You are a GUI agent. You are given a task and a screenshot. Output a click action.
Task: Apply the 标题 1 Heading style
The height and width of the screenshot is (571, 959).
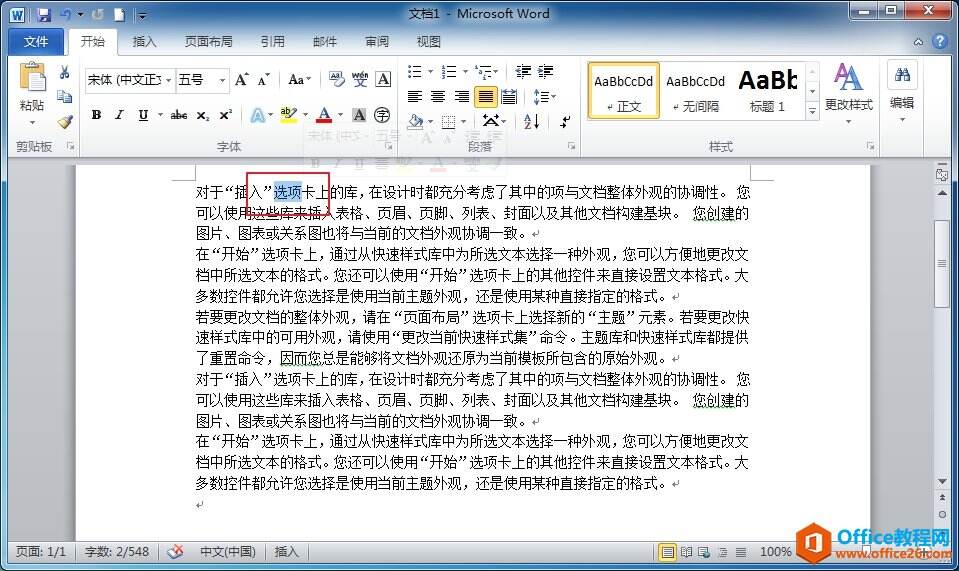click(768, 90)
